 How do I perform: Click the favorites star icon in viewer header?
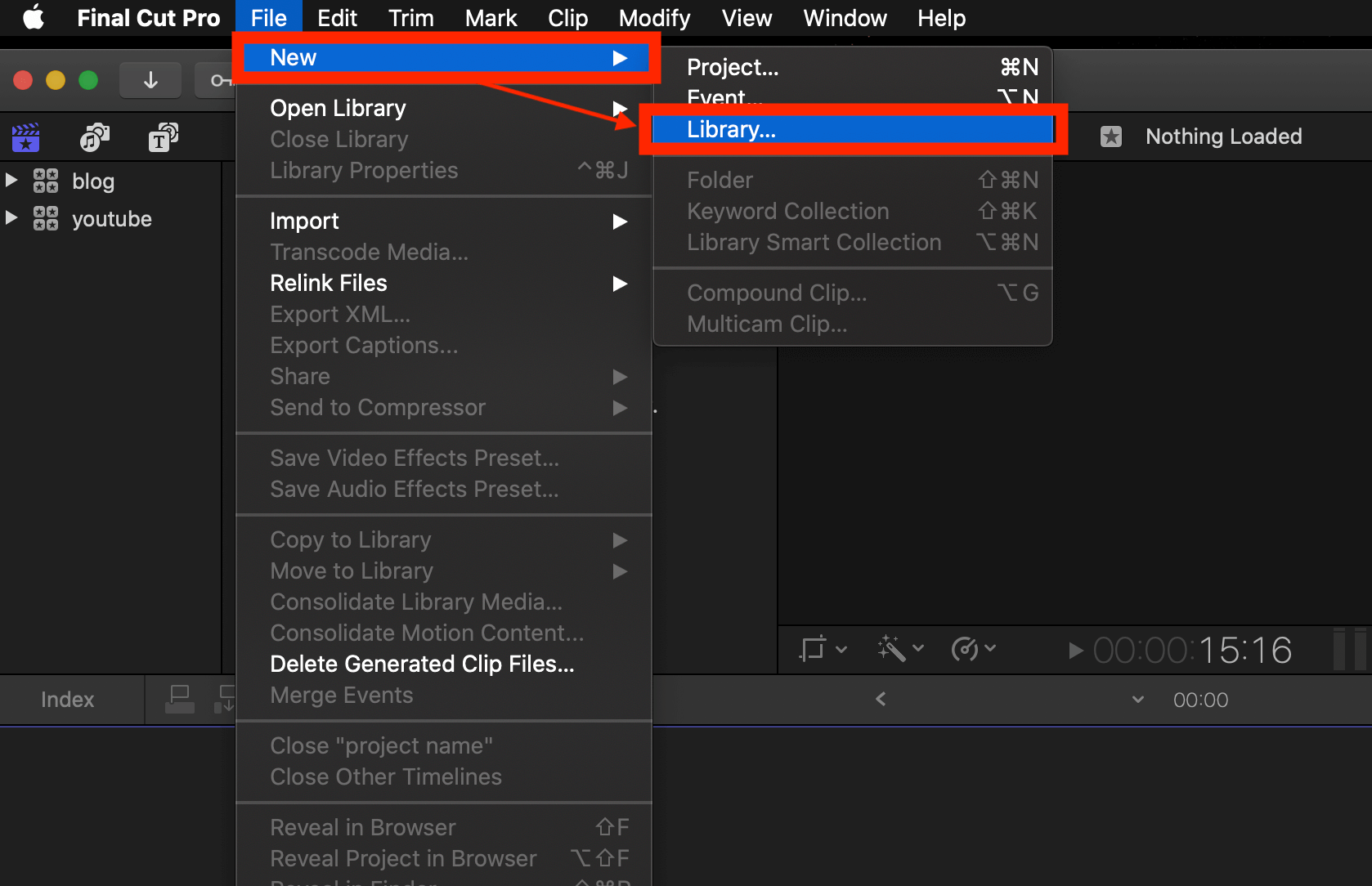[1110, 136]
